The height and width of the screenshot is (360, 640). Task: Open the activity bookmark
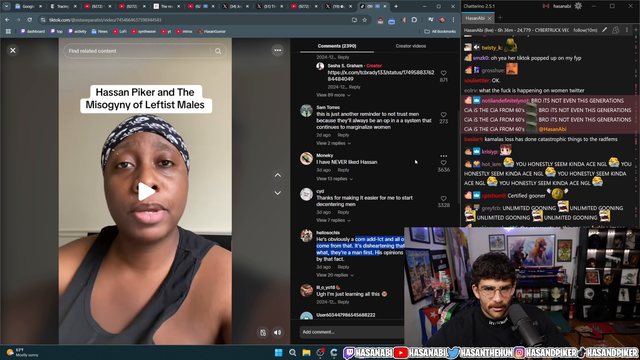[x=78, y=31]
